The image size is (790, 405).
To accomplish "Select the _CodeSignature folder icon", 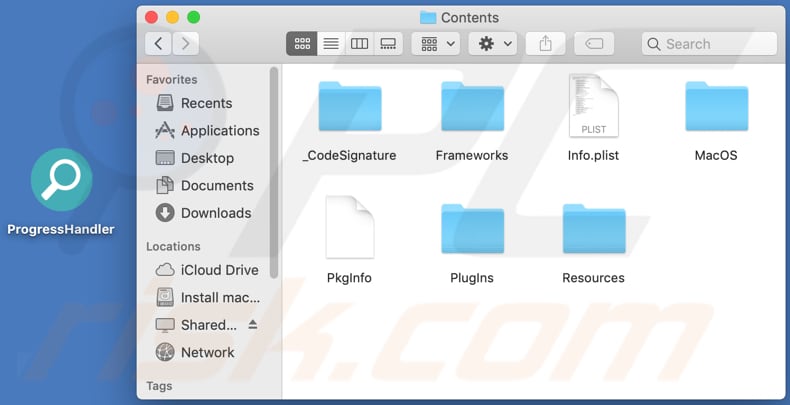I will click(350, 106).
